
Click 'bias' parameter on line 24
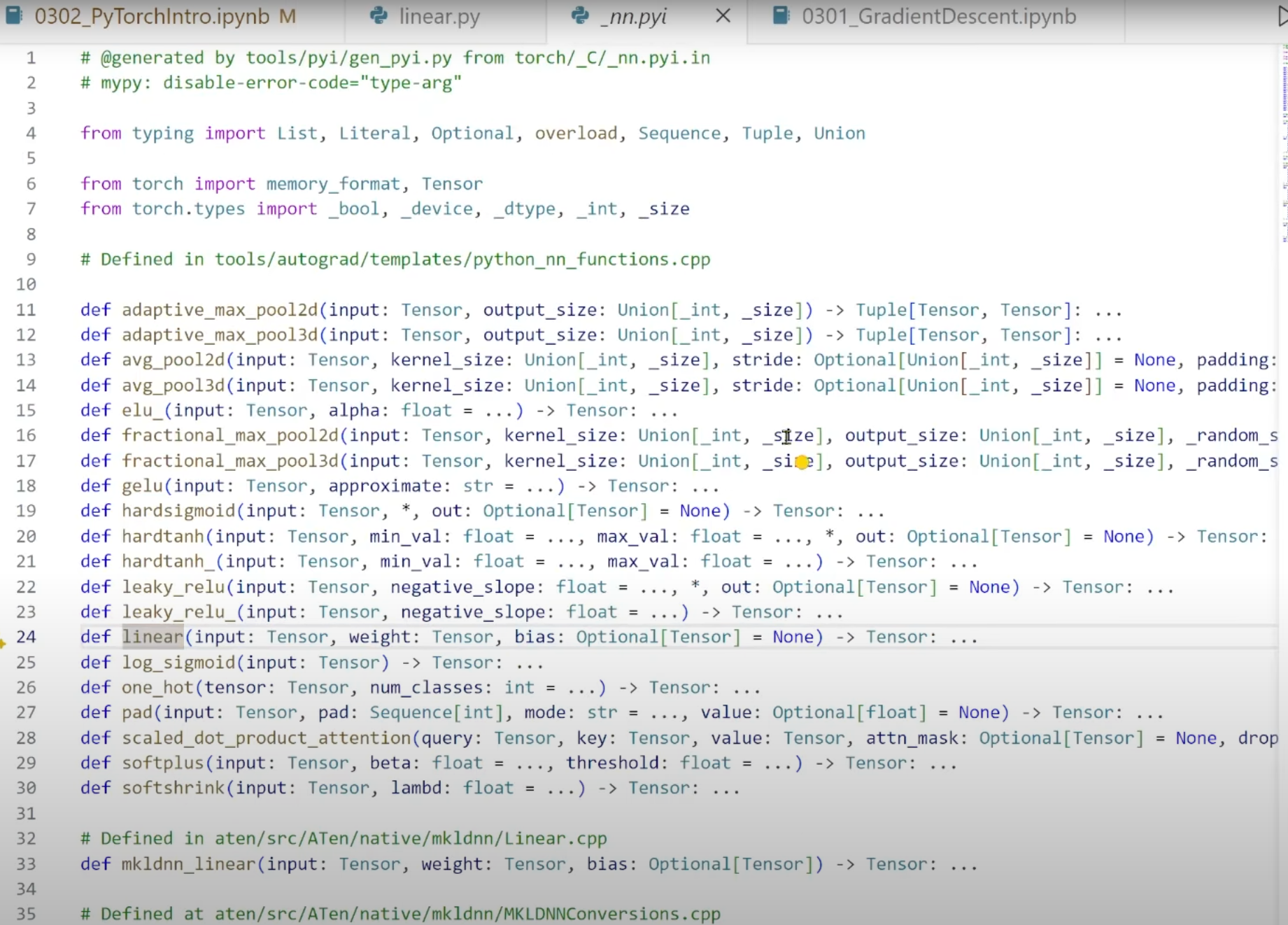(535, 637)
